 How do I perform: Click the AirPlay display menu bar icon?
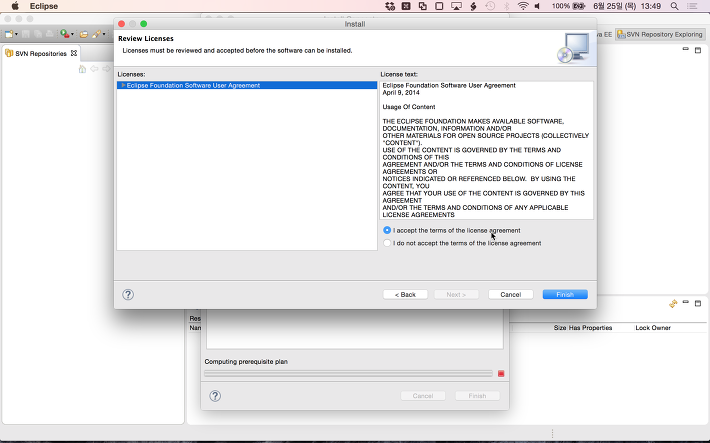coord(456,6)
